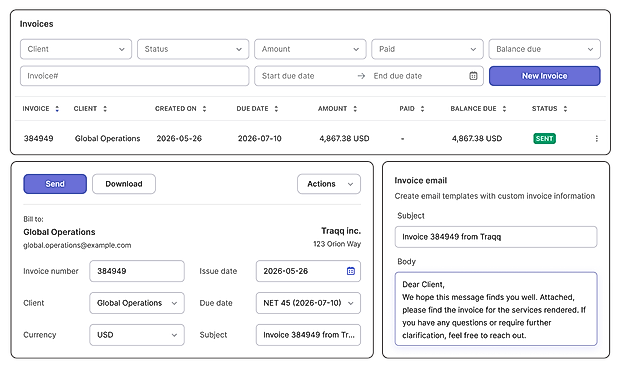Open the Actions dropdown
The height and width of the screenshot is (368, 623).
pos(329,184)
